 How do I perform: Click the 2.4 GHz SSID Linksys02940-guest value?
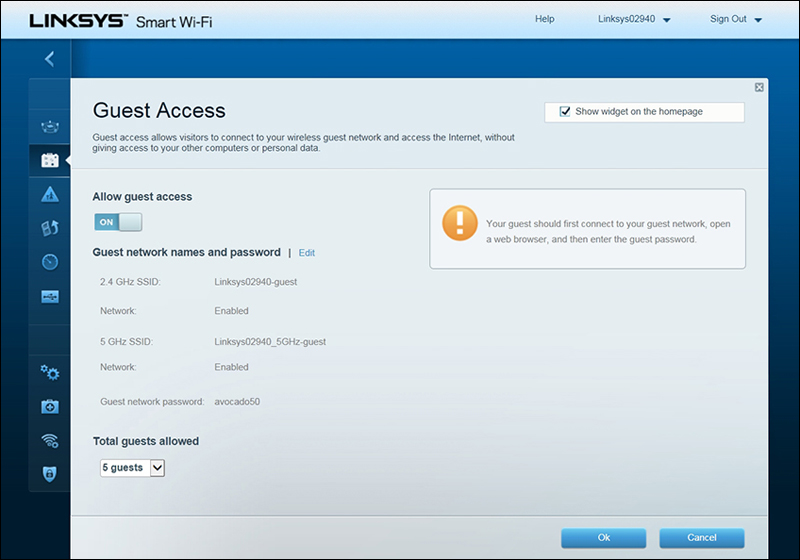click(256, 282)
